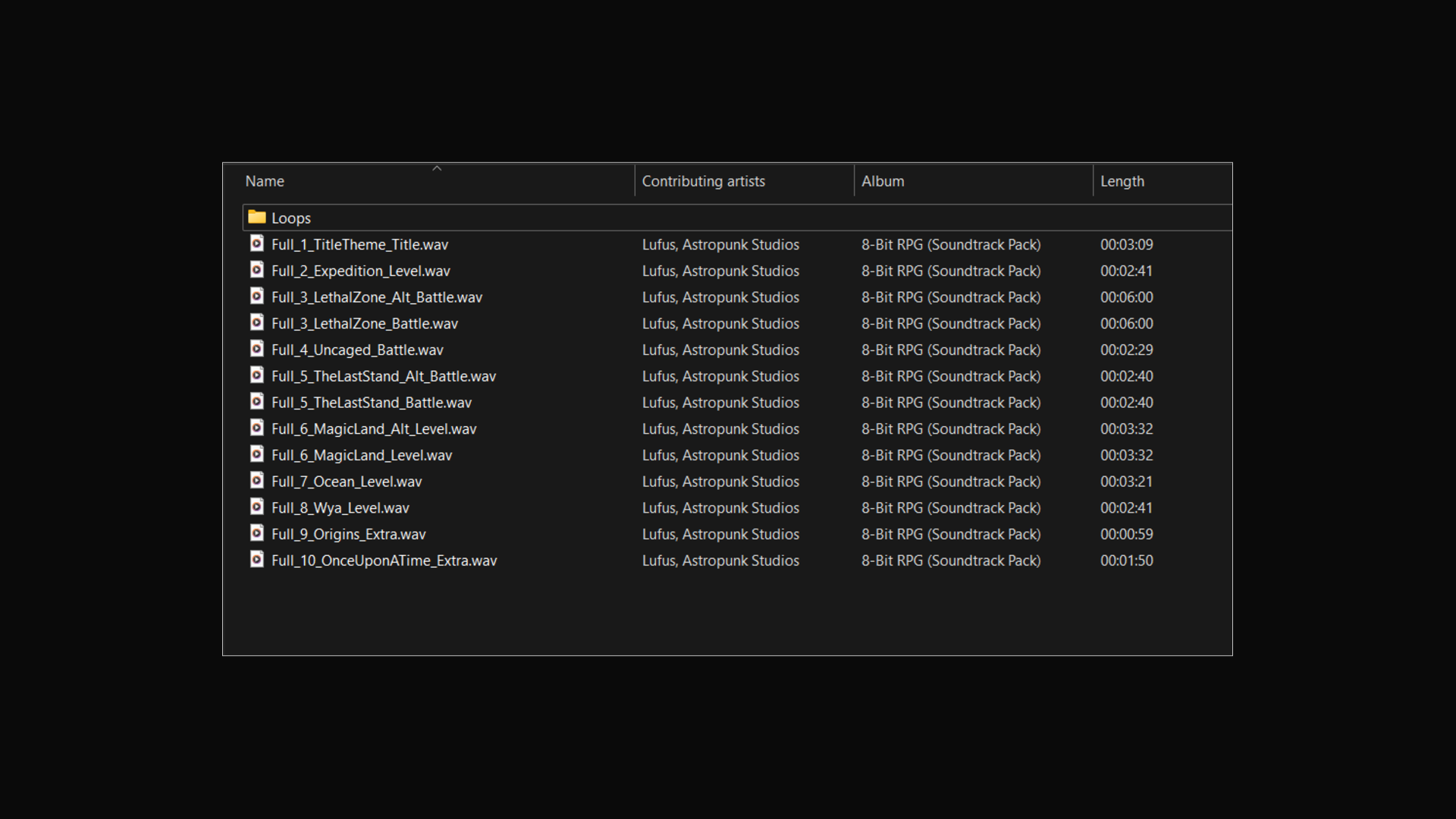This screenshot has width=1456, height=819.
Task: Sort files by Length column header
Action: (1122, 181)
